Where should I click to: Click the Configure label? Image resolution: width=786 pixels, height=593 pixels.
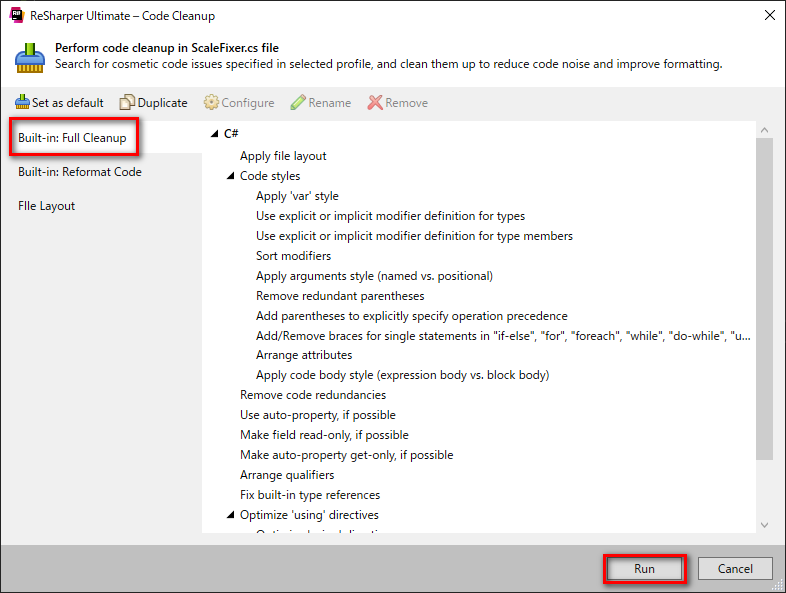click(x=248, y=103)
